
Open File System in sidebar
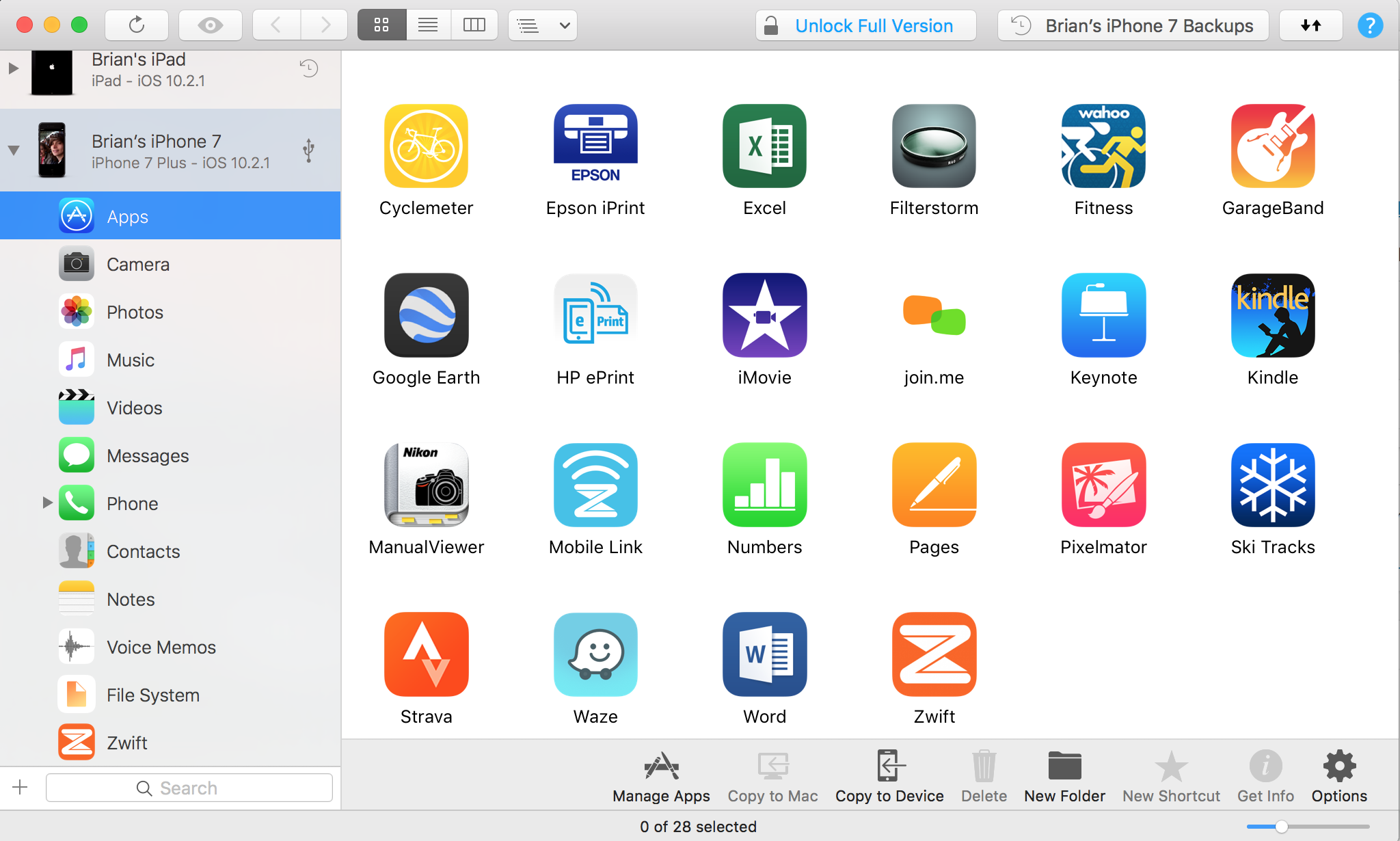(153, 695)
